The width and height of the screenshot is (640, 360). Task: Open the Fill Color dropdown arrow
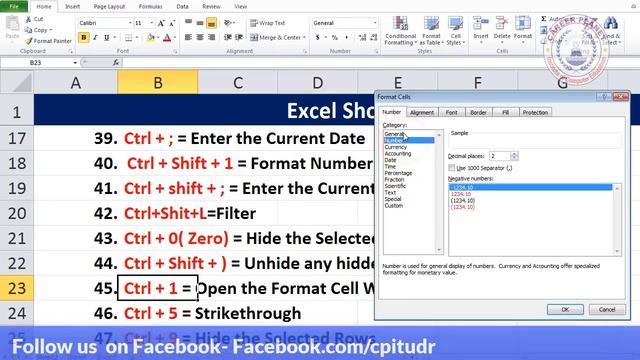[x=158, y=38]
